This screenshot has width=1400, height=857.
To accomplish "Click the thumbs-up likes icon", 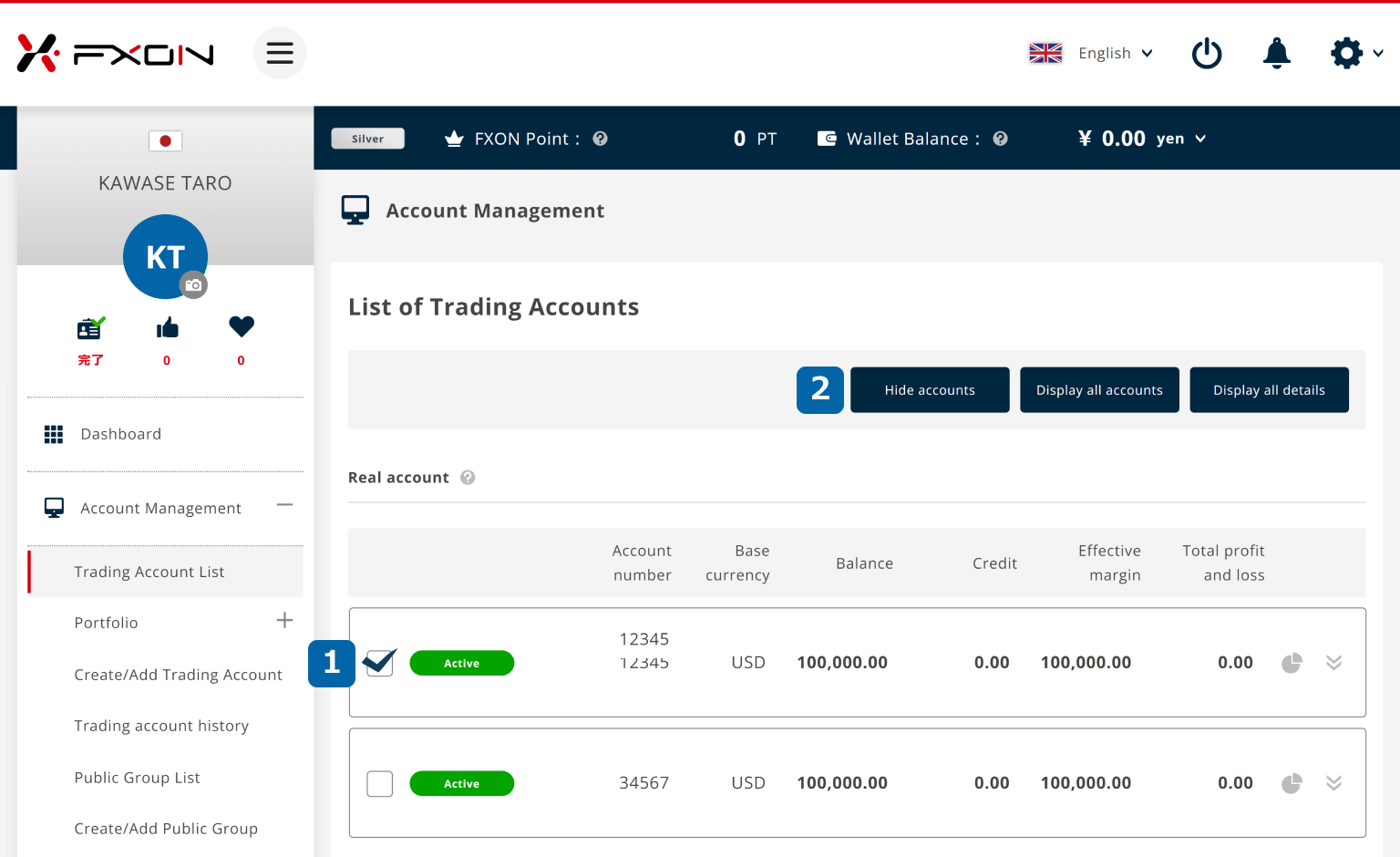I will point(167,327).
